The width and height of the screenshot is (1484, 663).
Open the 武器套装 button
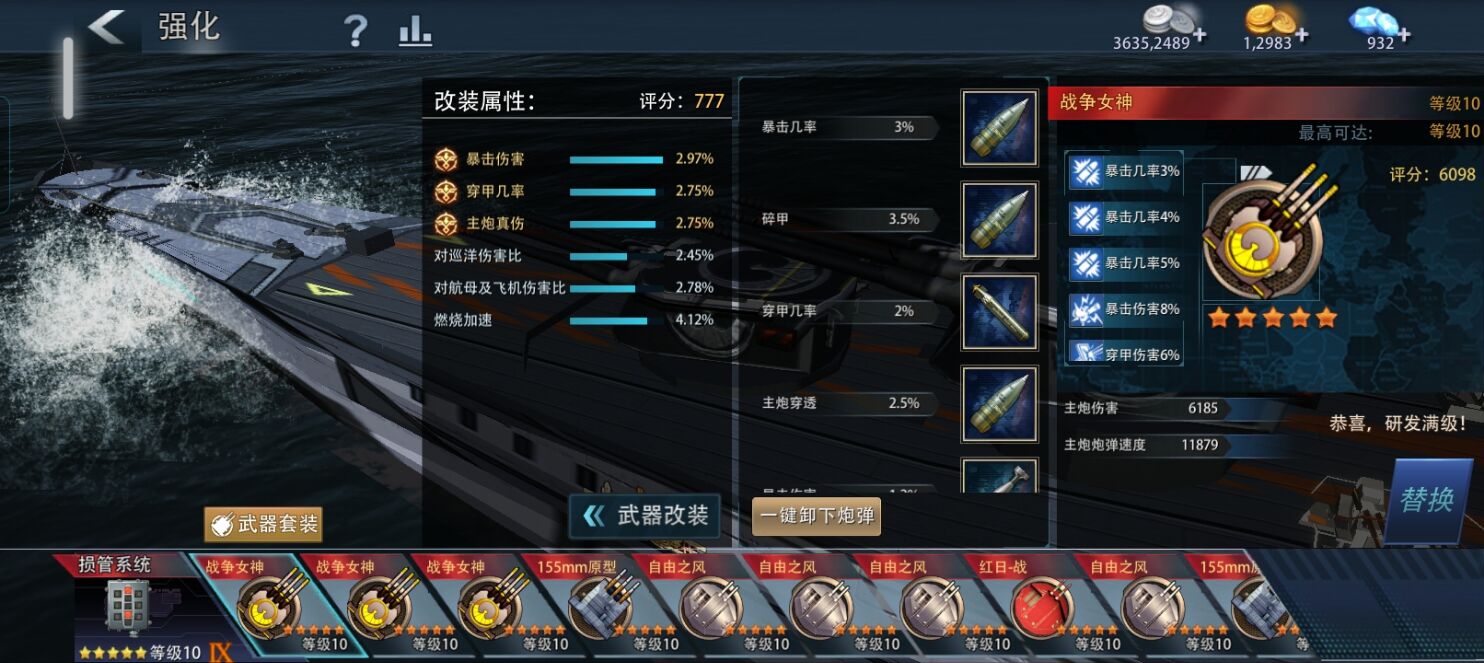coord(264,524)
